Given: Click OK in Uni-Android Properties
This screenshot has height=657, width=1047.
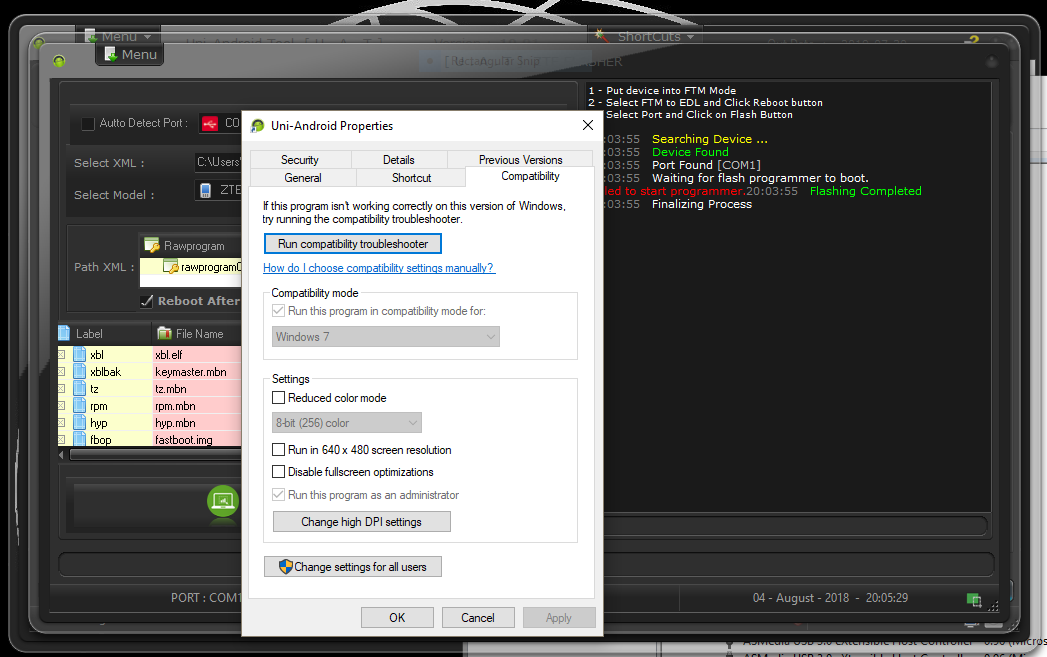Looking at the screenshot, I should 397,618.
